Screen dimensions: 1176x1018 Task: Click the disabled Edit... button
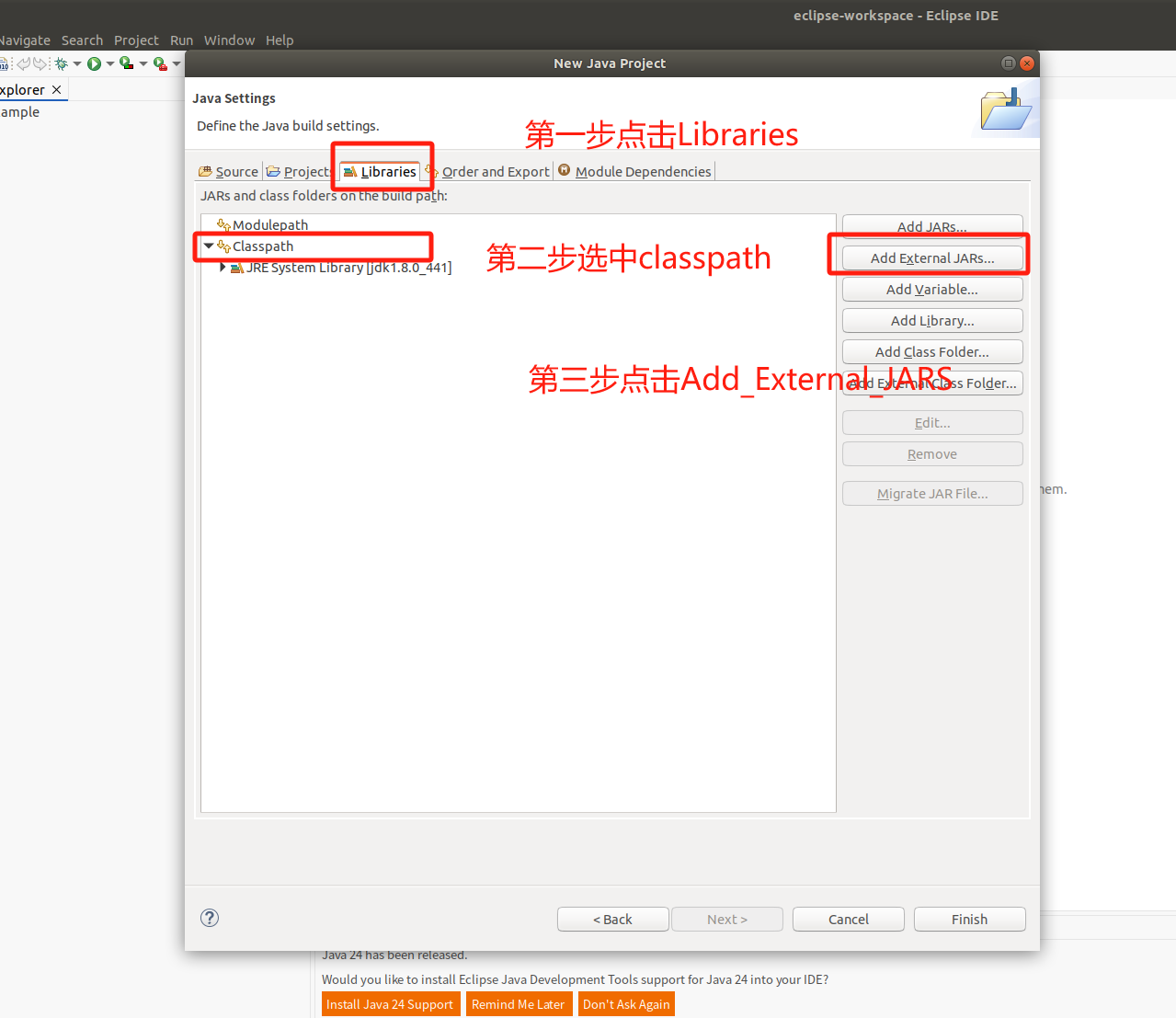click(932, 422)
